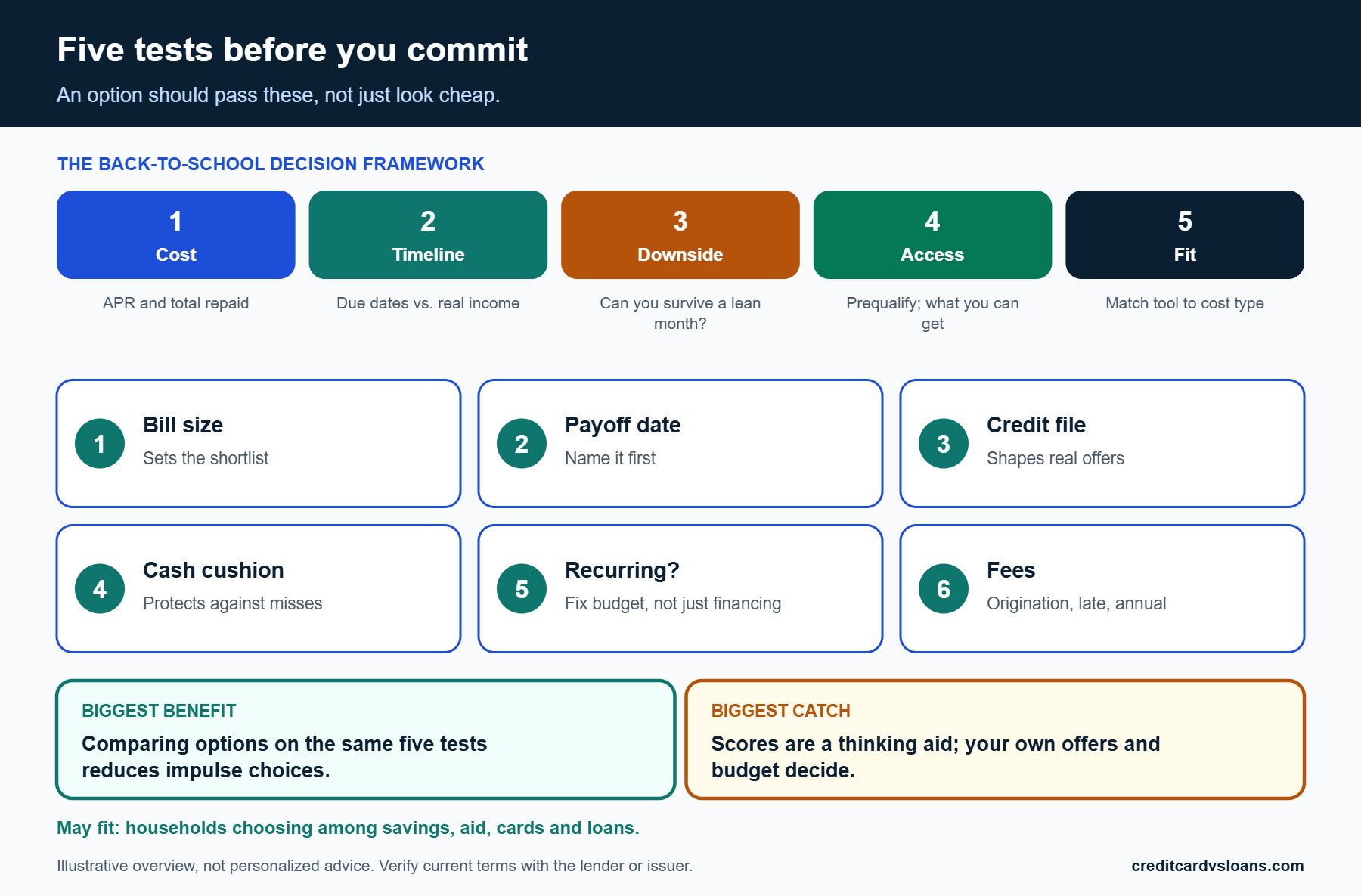Screen dimensions: 1361x896
Task: Click 'Match tool to cost type' caption
Action: [1185, 303]
